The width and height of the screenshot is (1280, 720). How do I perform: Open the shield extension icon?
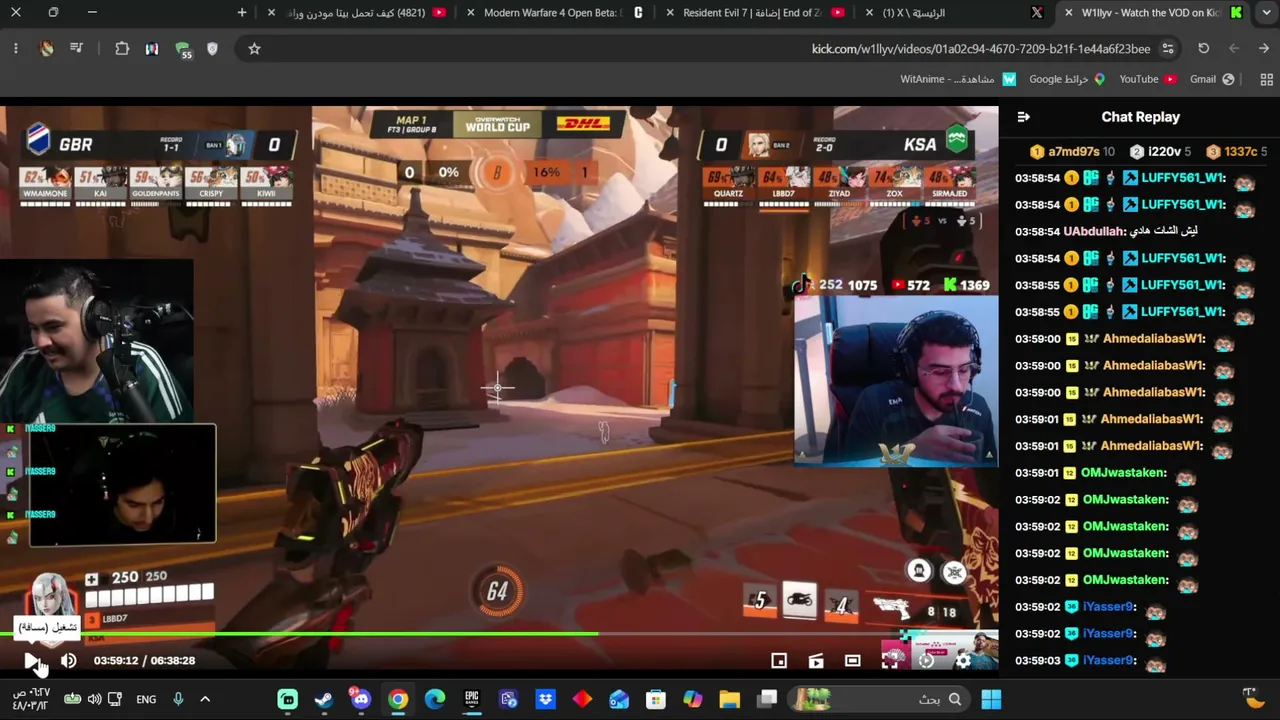pyautogui.click(x=212, y=49)
